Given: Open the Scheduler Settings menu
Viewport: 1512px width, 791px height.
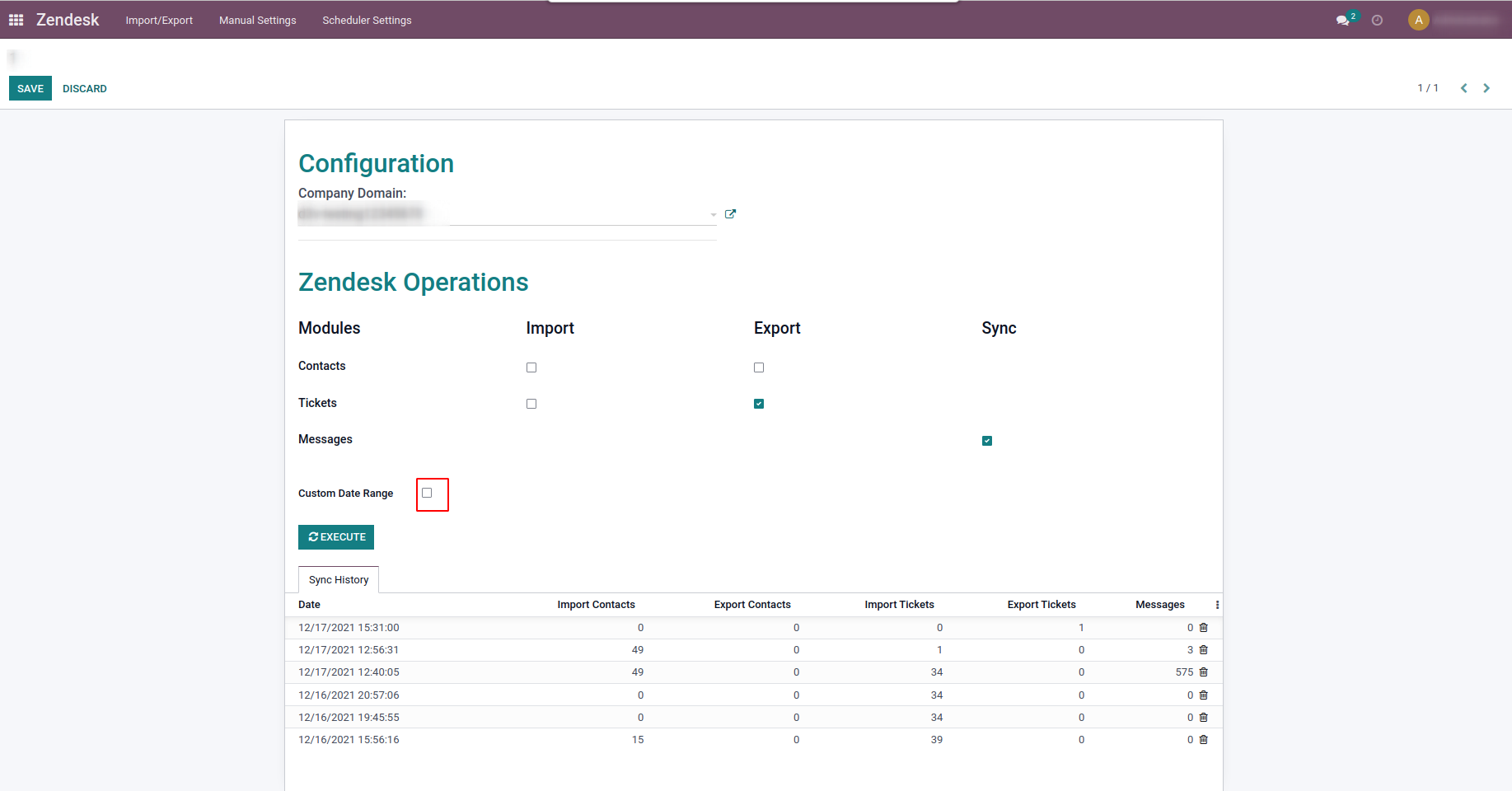Looking at the screenshot, I should (x=367, y=20).
